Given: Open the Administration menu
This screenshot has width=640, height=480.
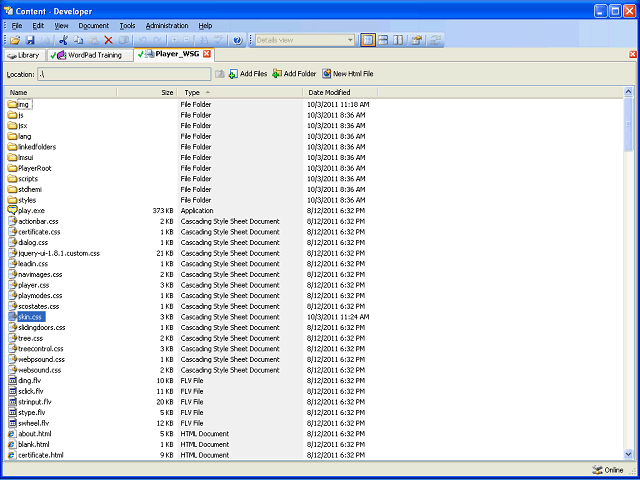Looking at the screenshot, I should tap(167, 26).
